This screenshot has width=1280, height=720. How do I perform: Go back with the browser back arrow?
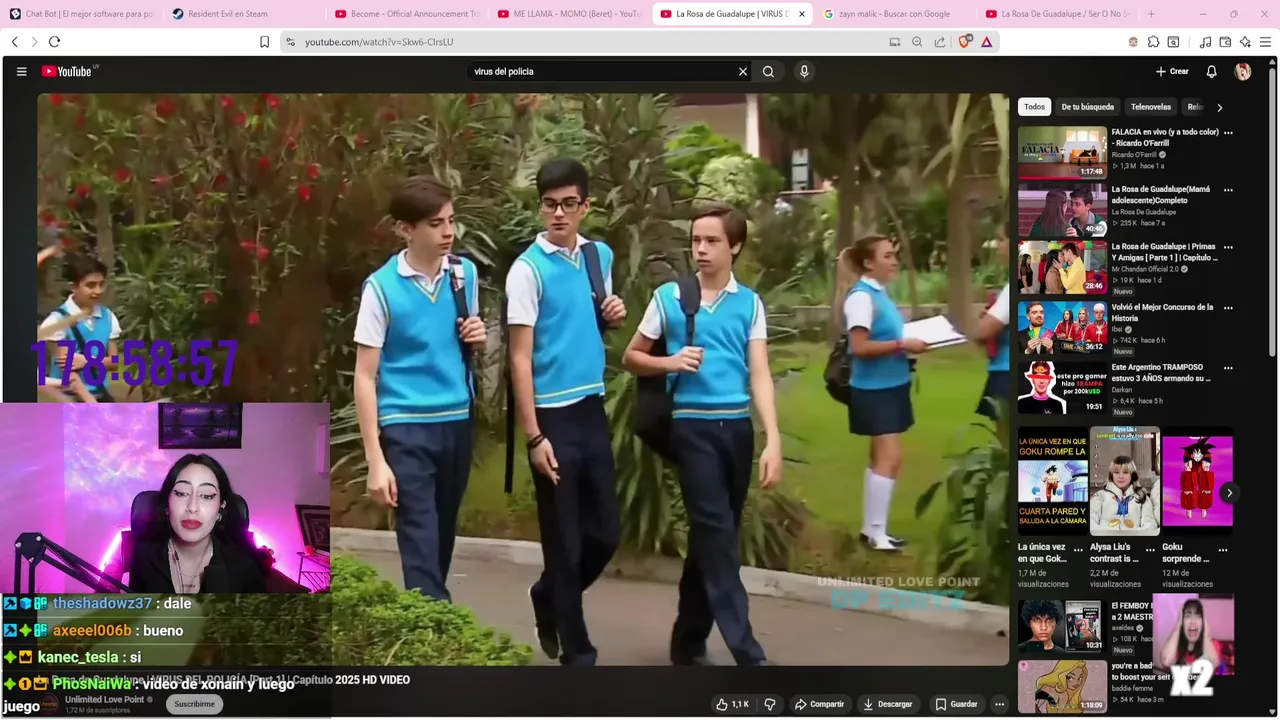15,42
